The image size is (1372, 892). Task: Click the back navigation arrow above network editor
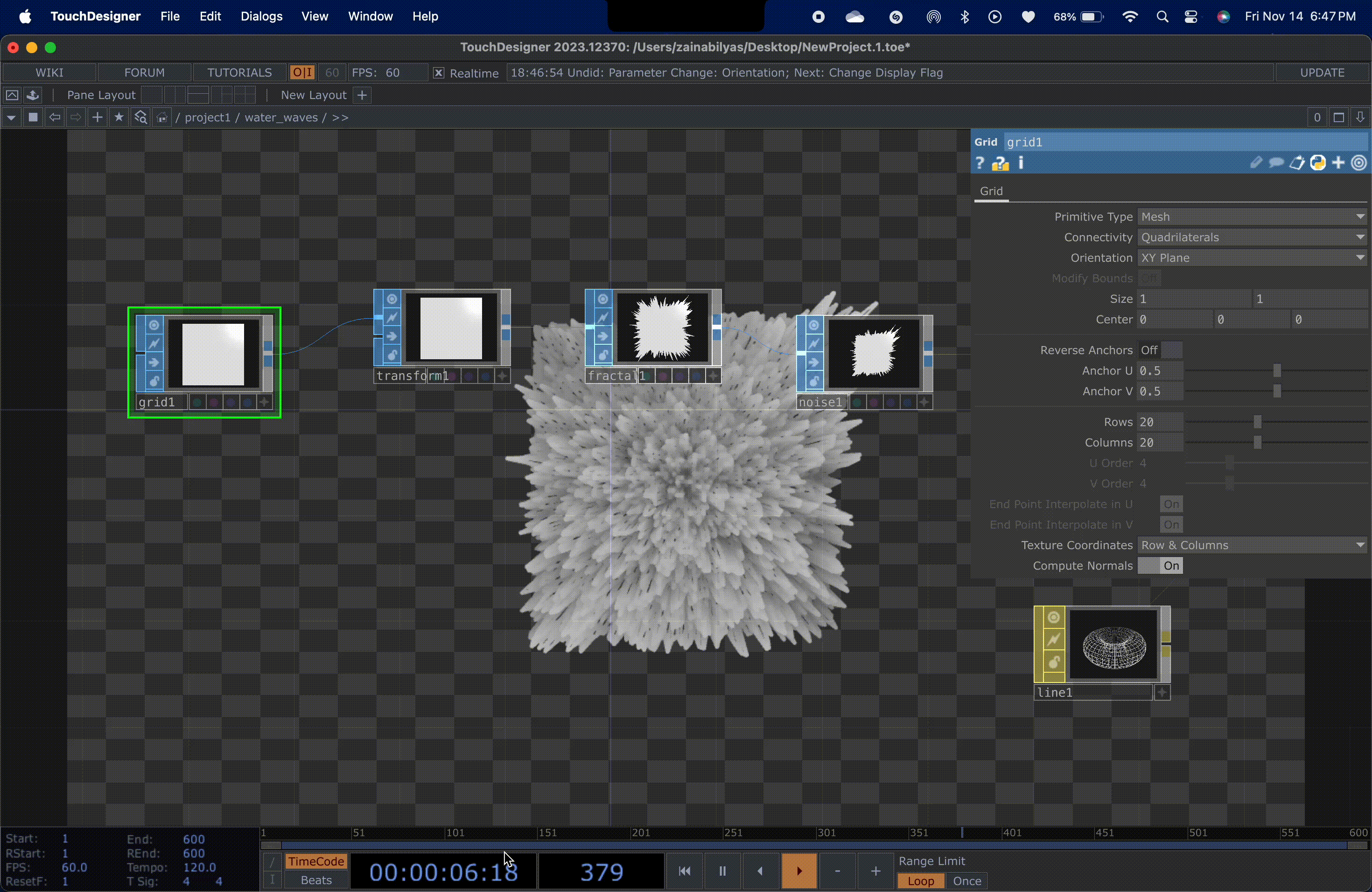[x=54, y=117]
